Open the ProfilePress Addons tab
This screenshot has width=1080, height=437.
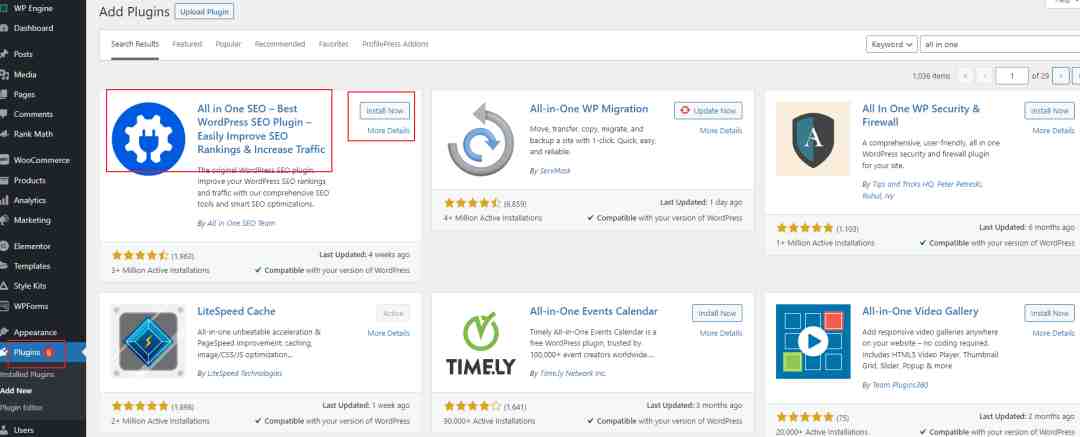[395, 44]
